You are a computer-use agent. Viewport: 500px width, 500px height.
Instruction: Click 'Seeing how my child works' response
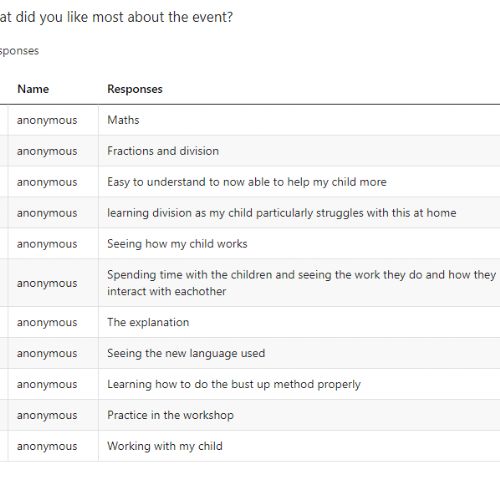click(x=177, y=244)
